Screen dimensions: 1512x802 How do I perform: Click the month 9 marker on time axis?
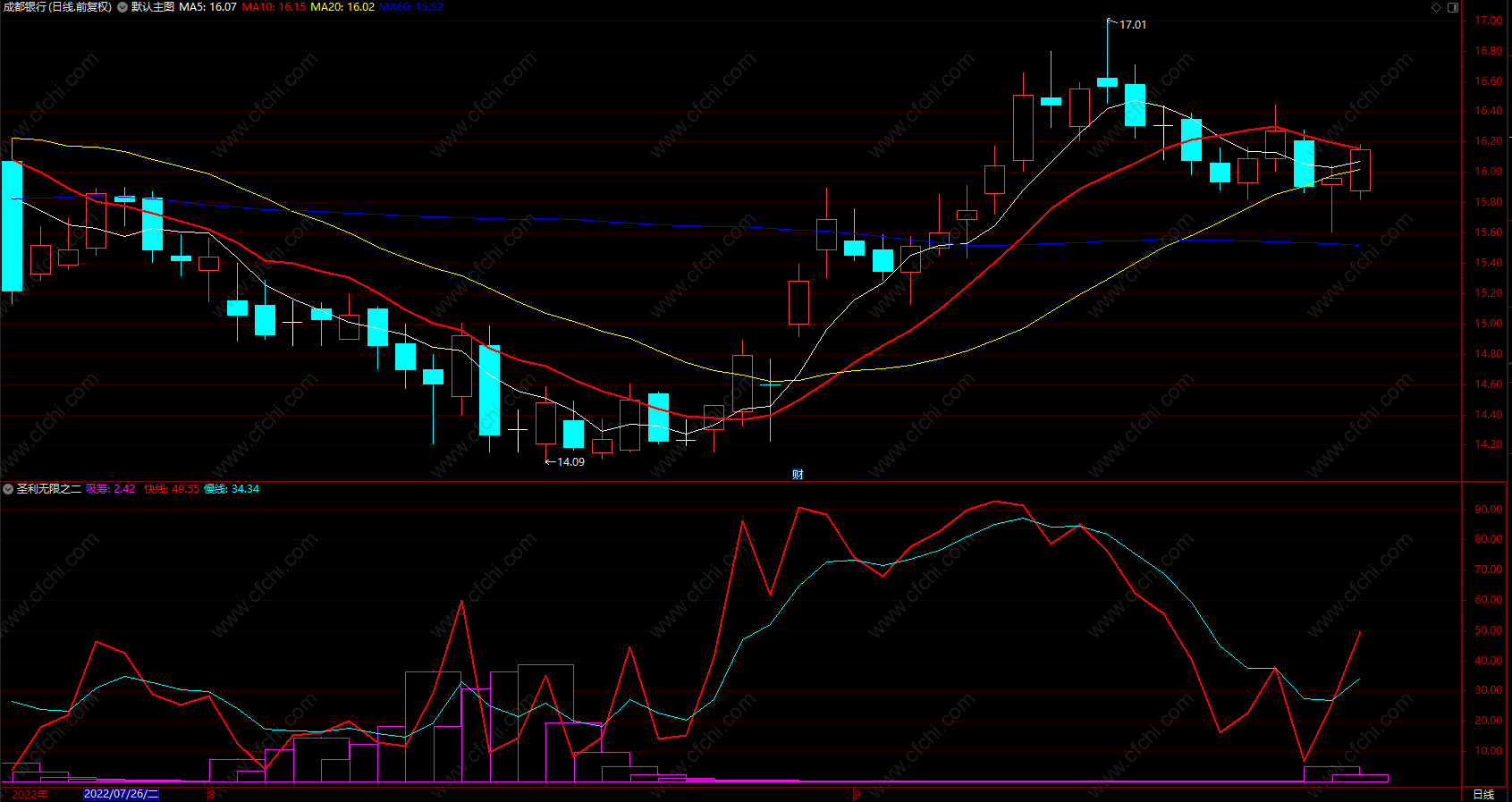coord(857,794)
